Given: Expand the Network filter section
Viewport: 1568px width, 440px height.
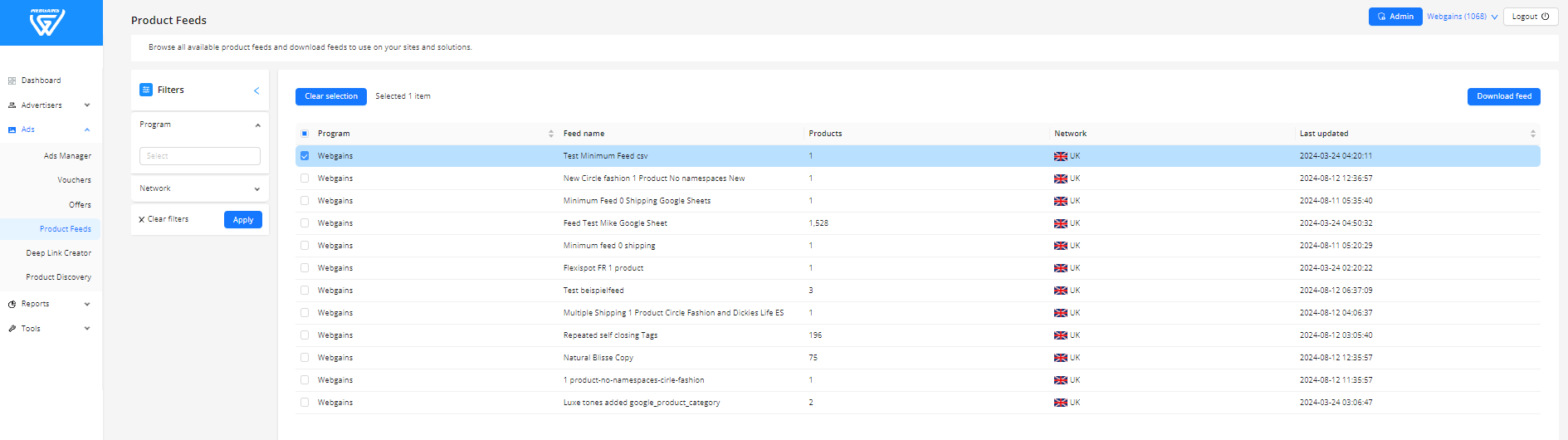Looking at the screenshot, I should tap(256, 188).
